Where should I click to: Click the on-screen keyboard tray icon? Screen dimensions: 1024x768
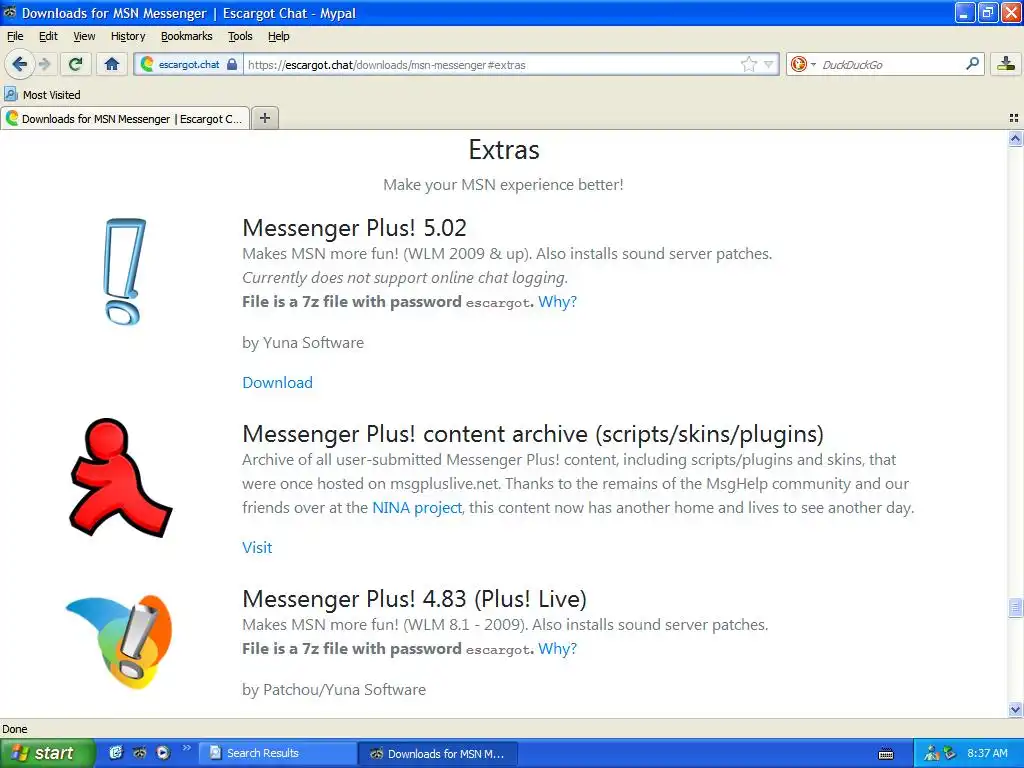click(x=886, y=754)
